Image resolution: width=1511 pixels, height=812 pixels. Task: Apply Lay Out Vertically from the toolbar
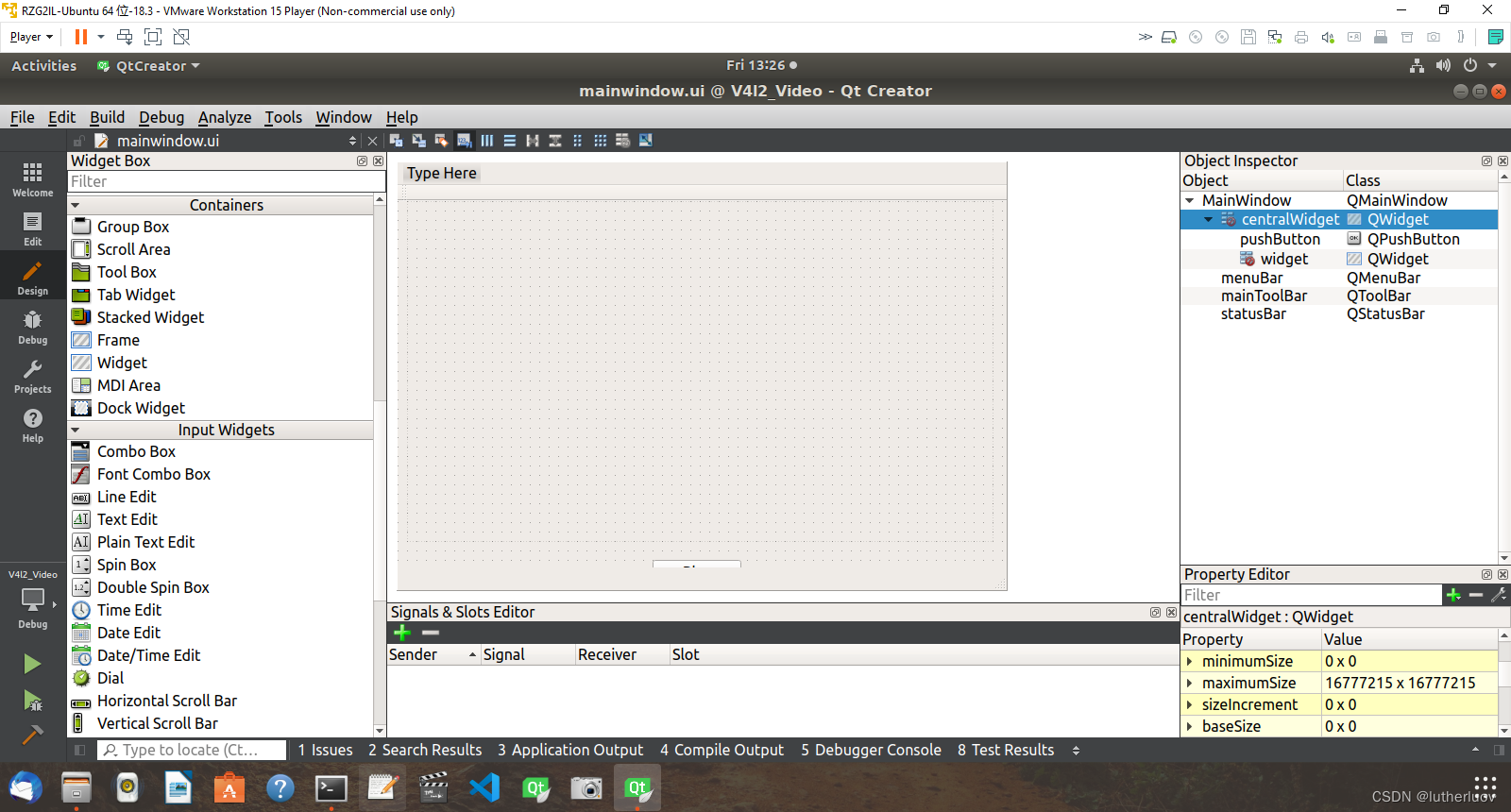pyautogui.click(x=510, y=141)
